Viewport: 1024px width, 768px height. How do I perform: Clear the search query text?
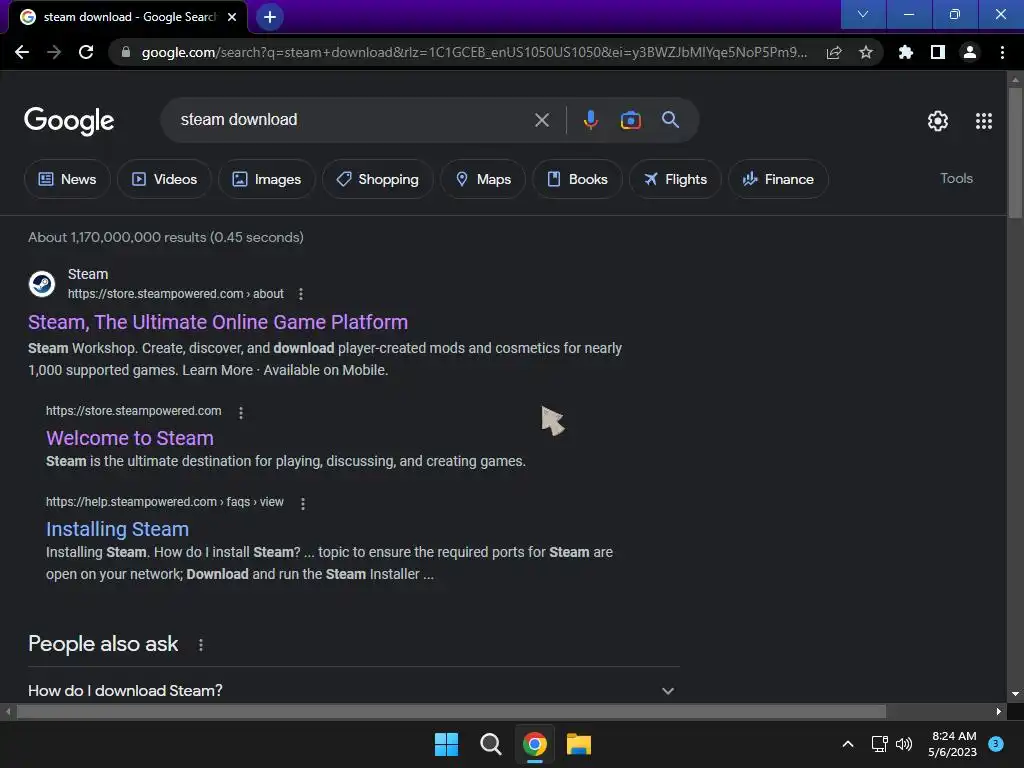(541, 120)
